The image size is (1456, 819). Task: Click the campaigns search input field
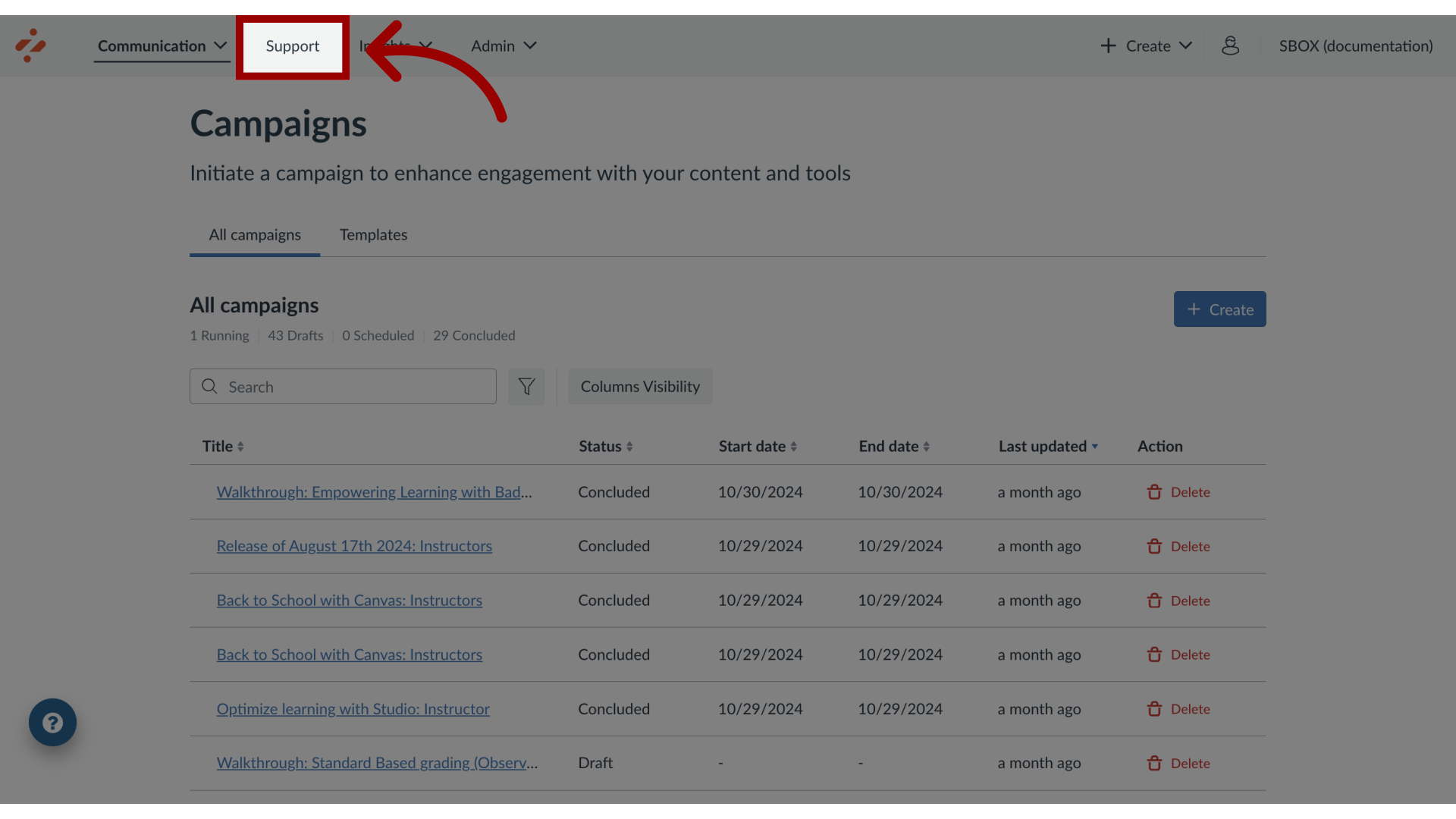click(343, 386)
